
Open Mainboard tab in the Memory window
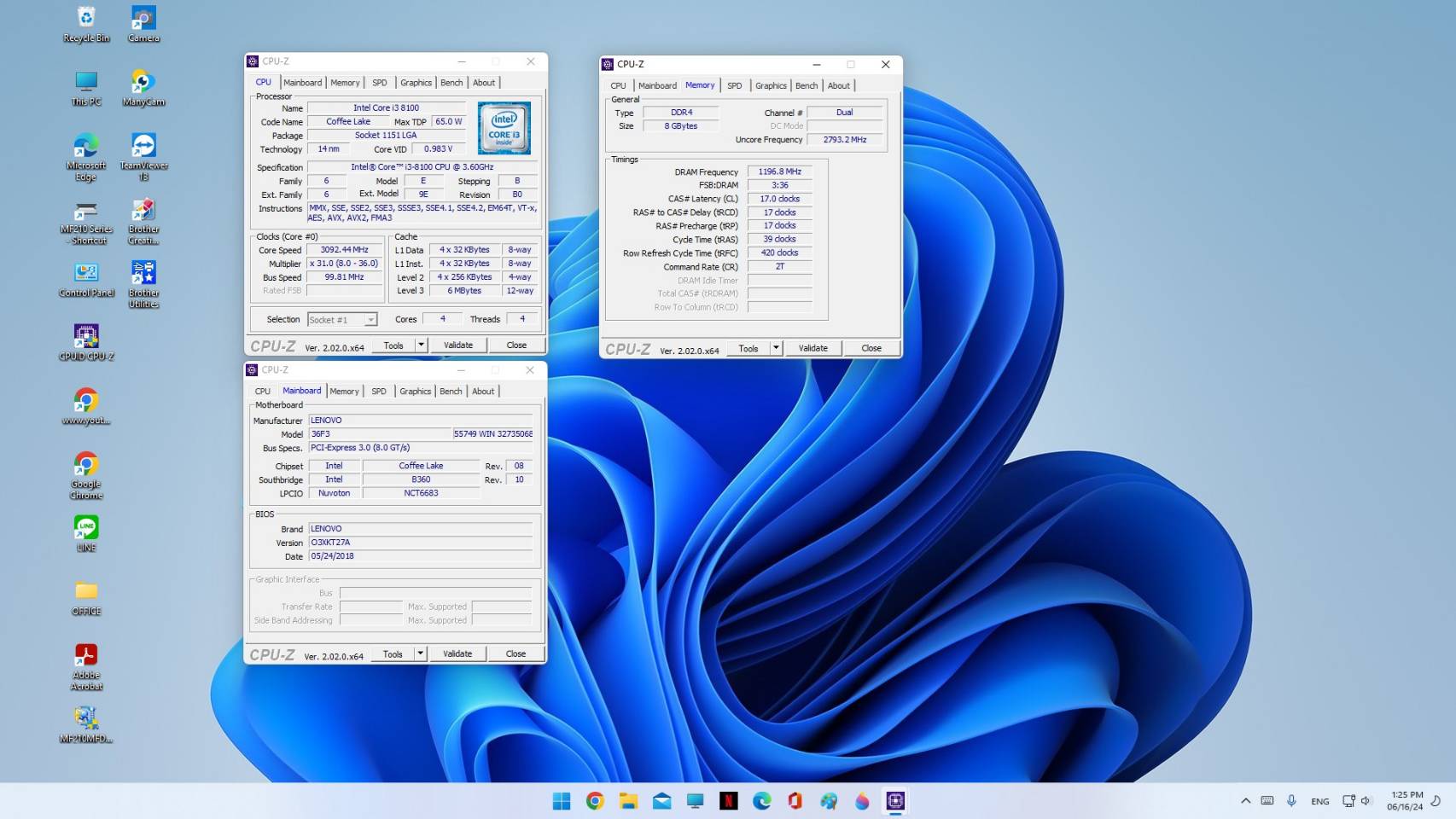657,85
